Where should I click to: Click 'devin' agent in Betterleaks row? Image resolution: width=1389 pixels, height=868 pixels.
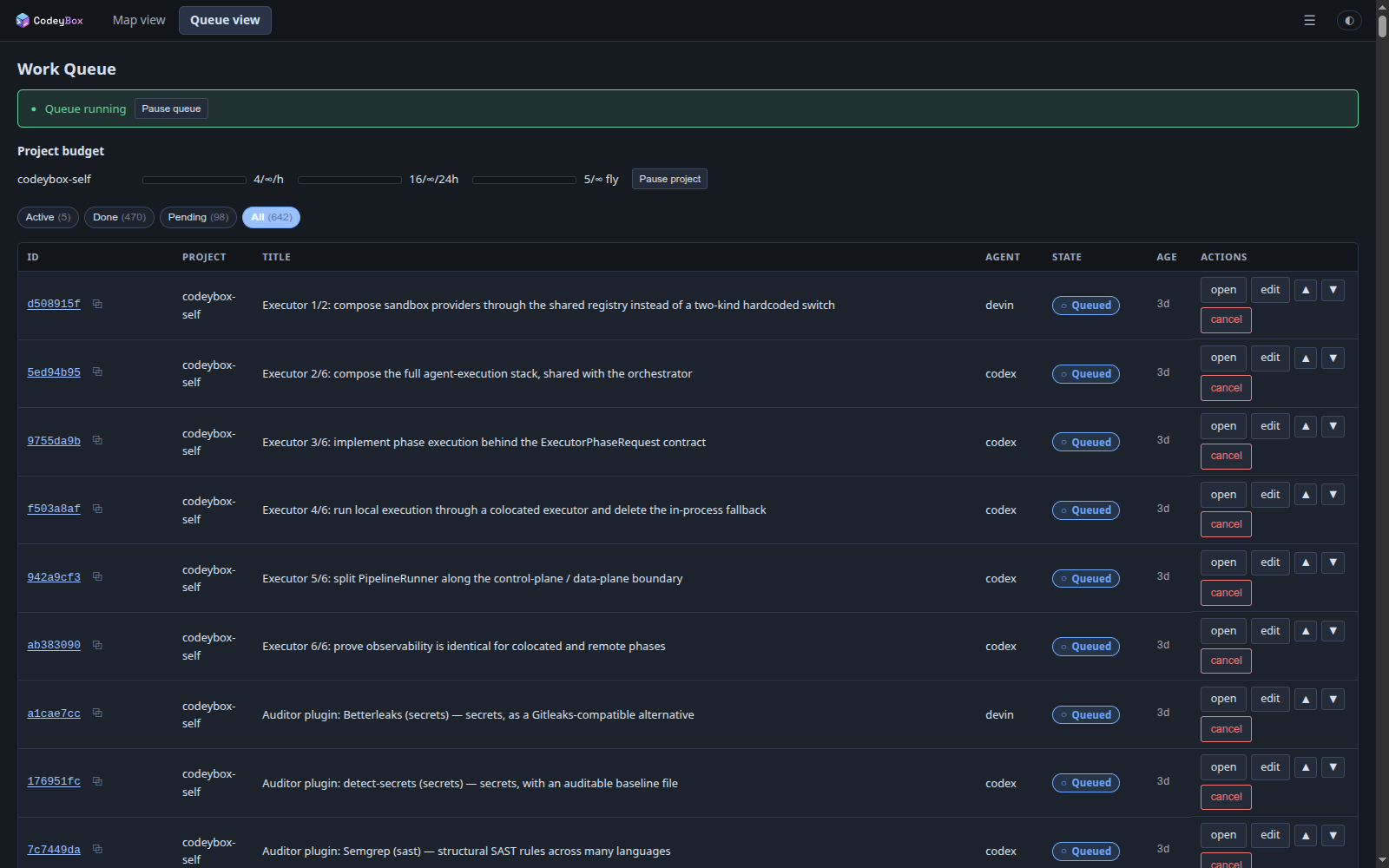point(999,714)
